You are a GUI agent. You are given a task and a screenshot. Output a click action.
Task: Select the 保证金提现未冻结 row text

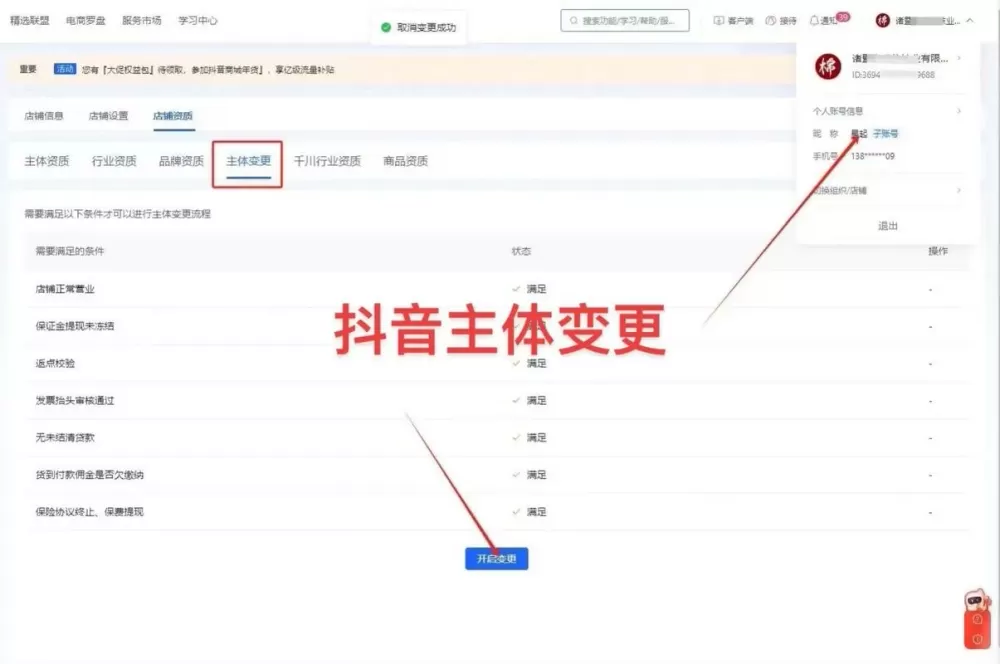[x=75, y=326]
